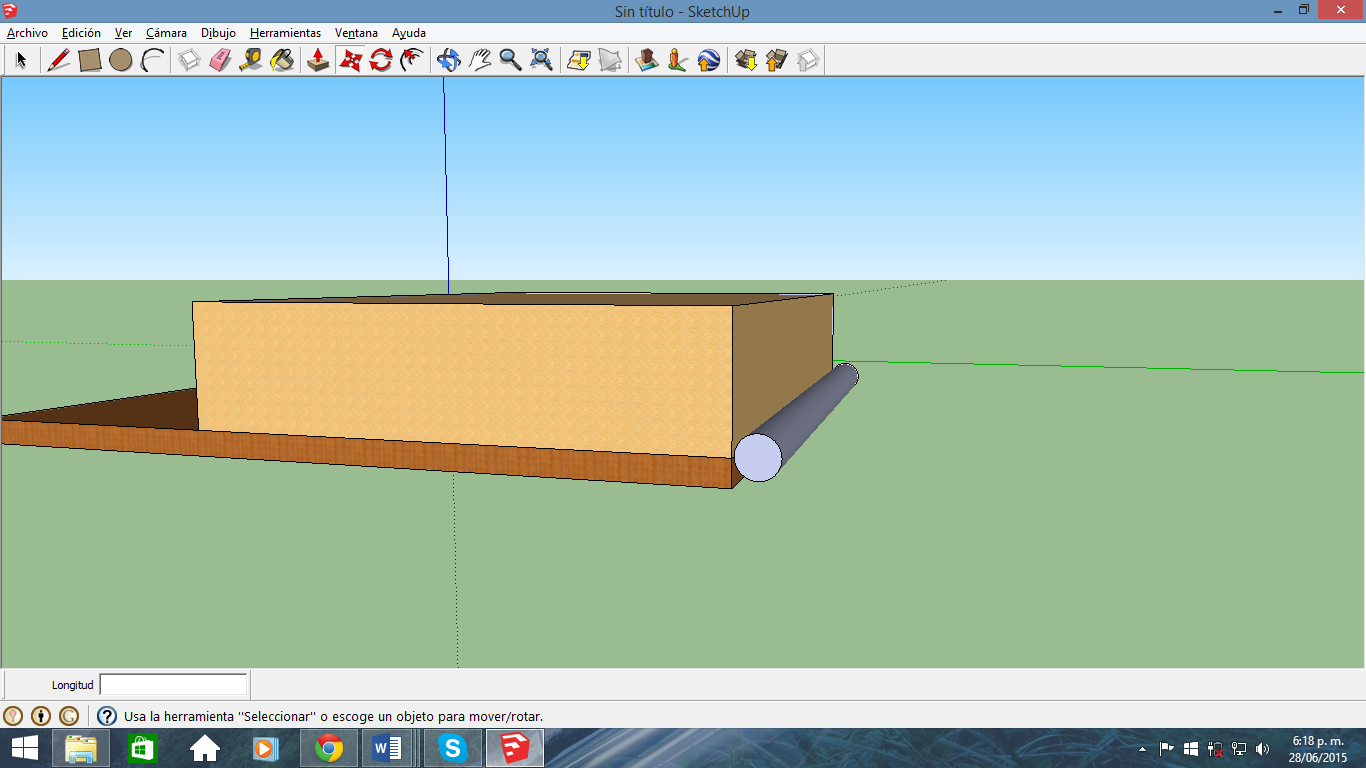
Task: Click the geo-location status bar icon
Action: pos(13,716)
